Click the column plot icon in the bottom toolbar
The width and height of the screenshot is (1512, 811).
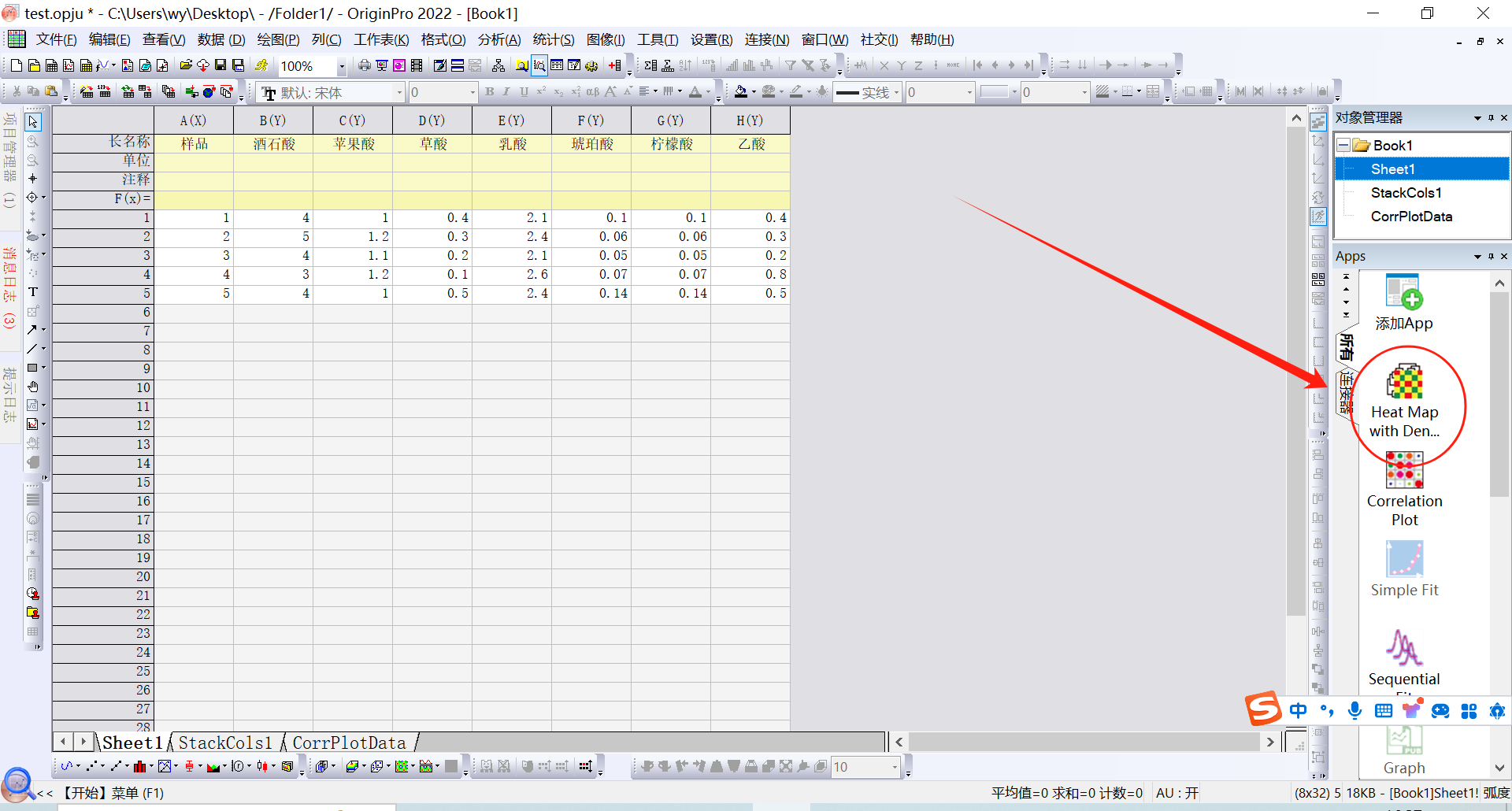(139, 766)
